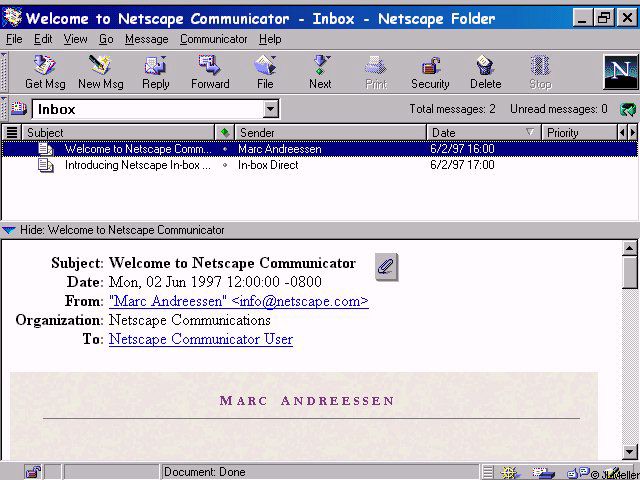Open the Edit menu
Image resolution: width=640 pixels, height=480 pixels.
pyautogui.click(x=43, y=39)
